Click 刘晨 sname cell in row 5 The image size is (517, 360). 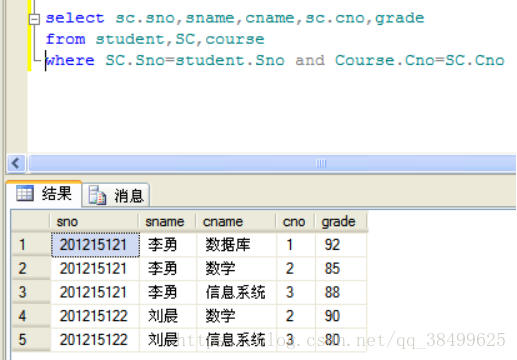[x=168, y=339]
